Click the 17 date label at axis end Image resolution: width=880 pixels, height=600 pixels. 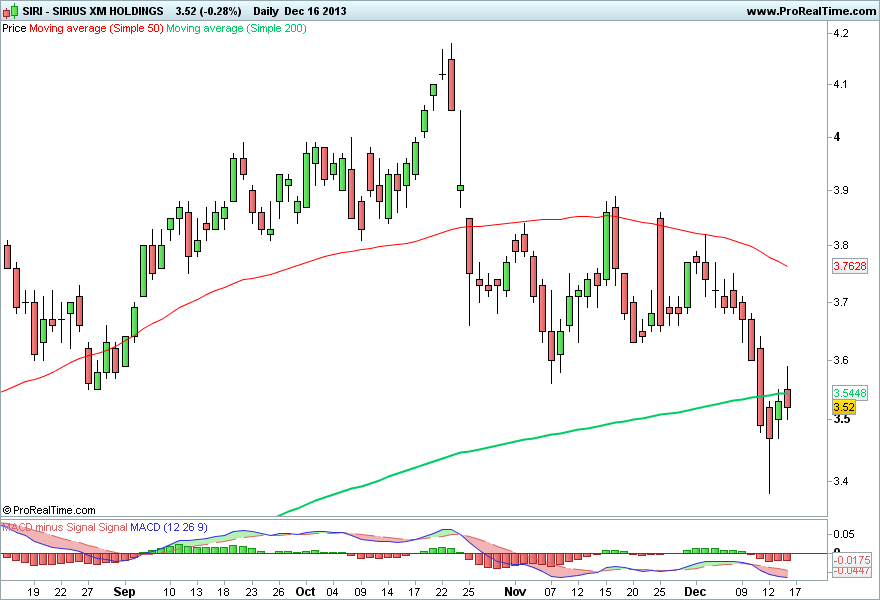(795, 592)
